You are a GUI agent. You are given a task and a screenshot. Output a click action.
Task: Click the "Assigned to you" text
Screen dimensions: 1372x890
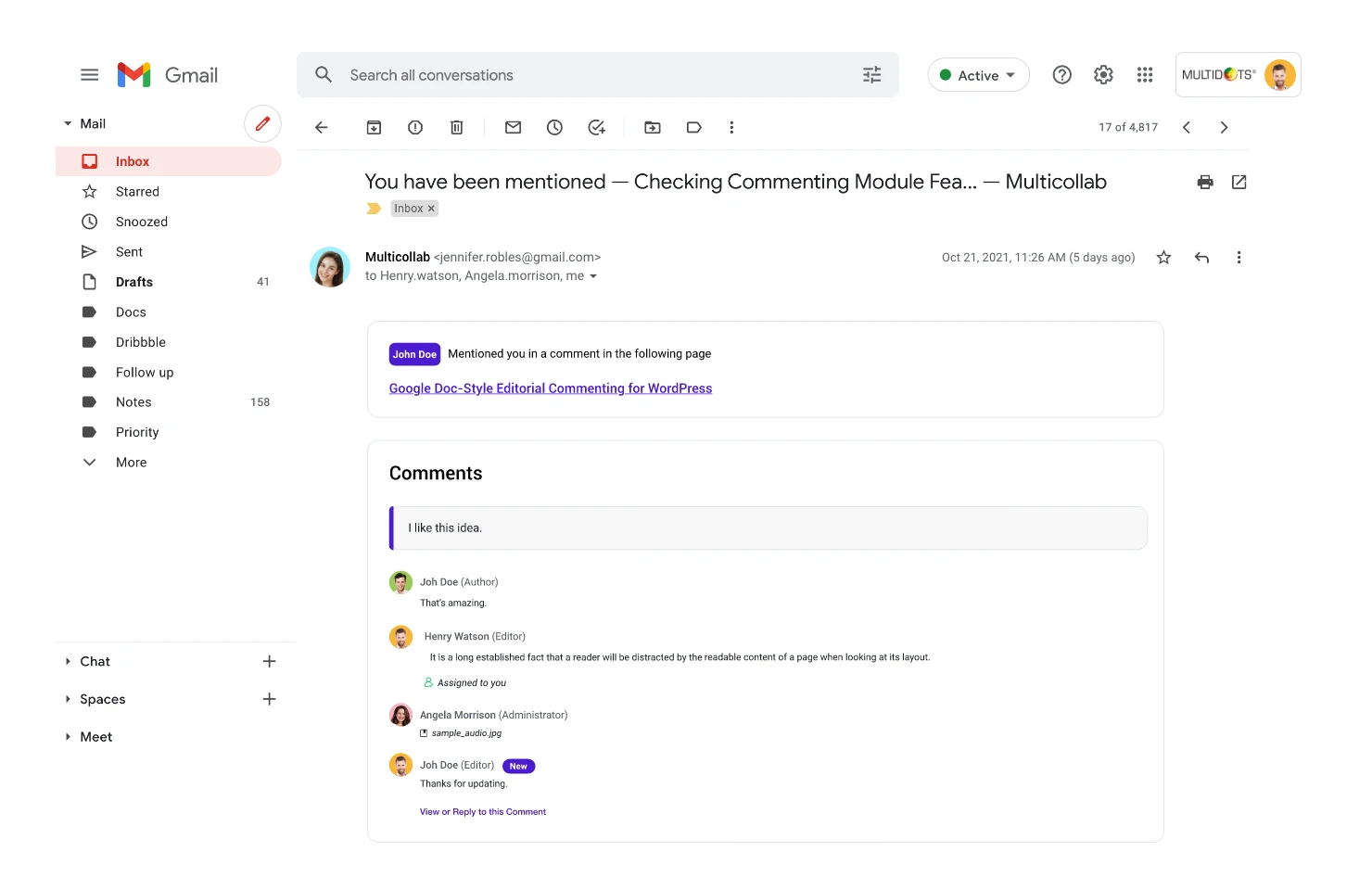coord(472,683)
